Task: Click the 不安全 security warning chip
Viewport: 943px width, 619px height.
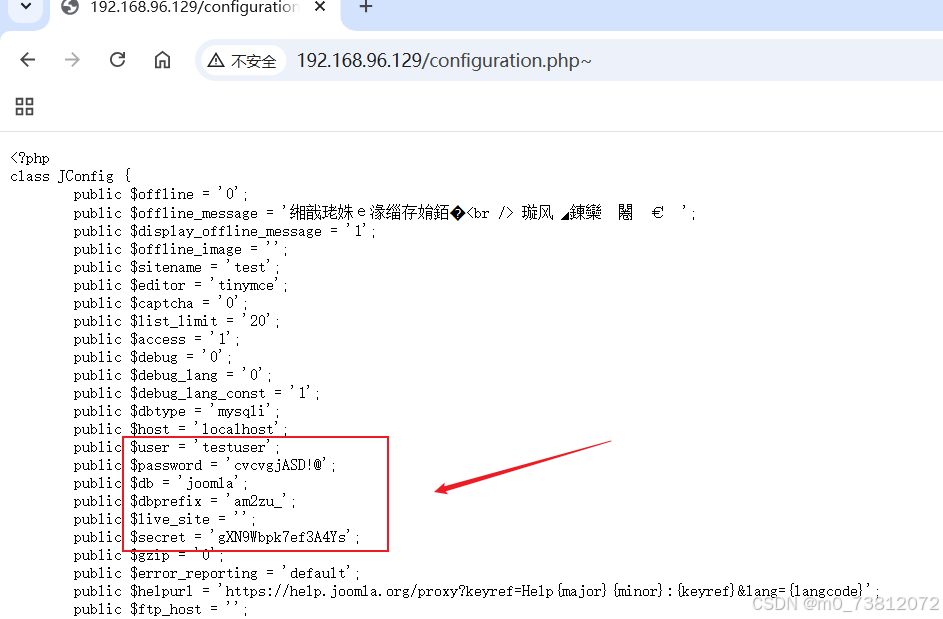Action: click(x=242, y=61)
